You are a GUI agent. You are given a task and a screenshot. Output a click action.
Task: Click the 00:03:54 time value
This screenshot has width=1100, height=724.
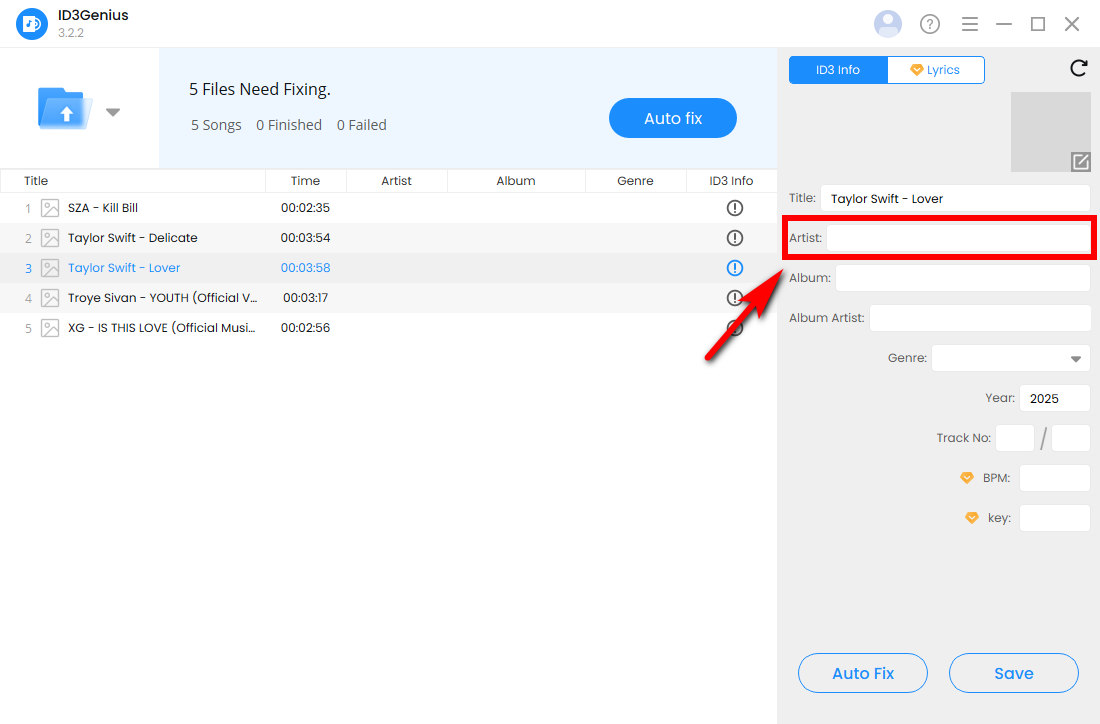pos(305,238)
